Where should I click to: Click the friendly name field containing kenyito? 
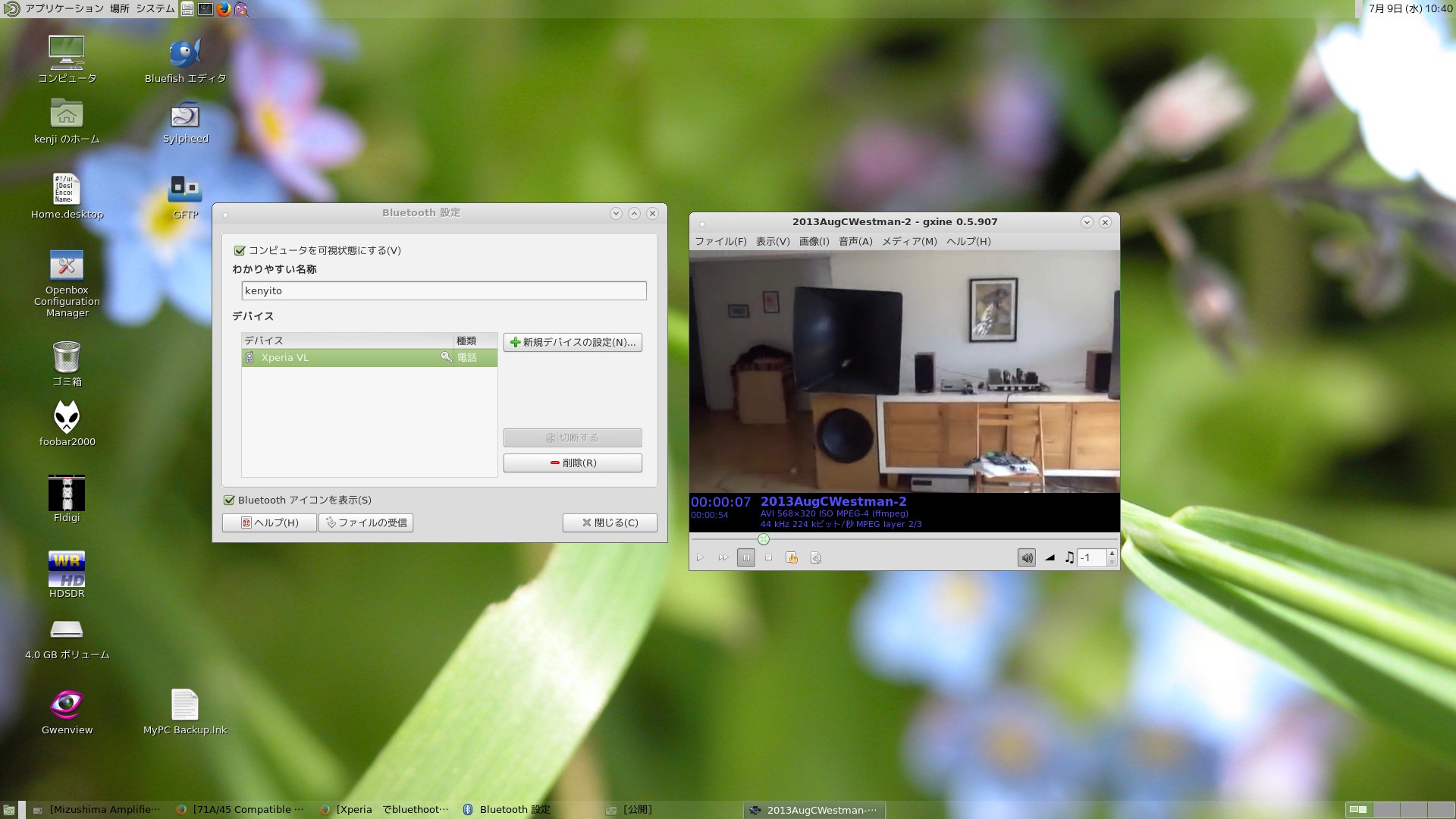[444, 291]
